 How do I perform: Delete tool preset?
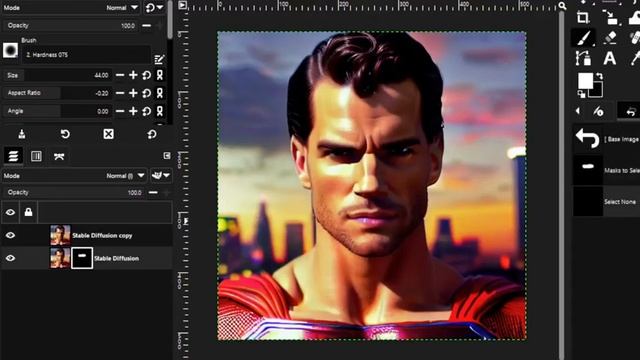tap(109, 134)
